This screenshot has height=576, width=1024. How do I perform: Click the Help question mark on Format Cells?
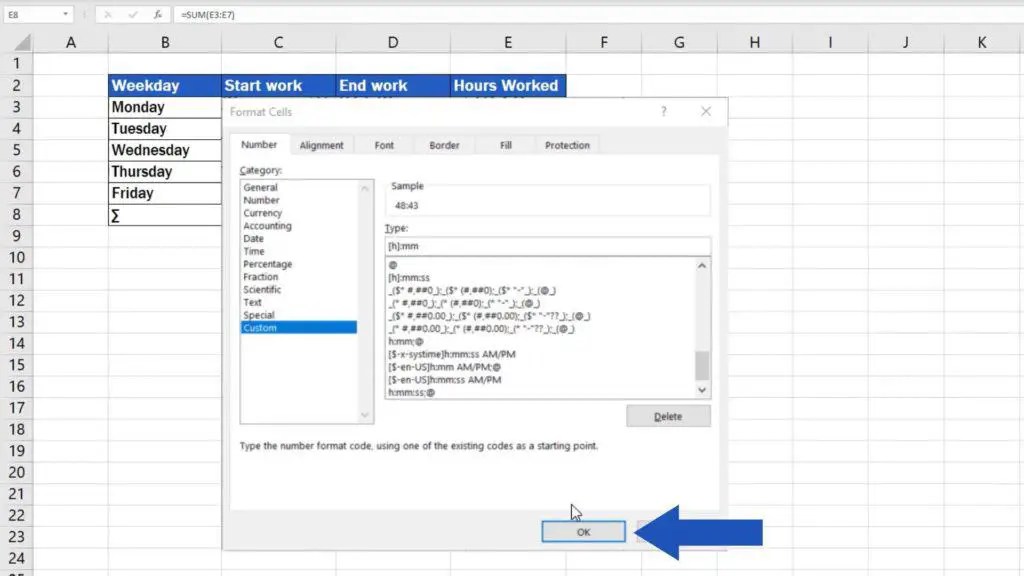pyautogui.click(x=666, y=111)
